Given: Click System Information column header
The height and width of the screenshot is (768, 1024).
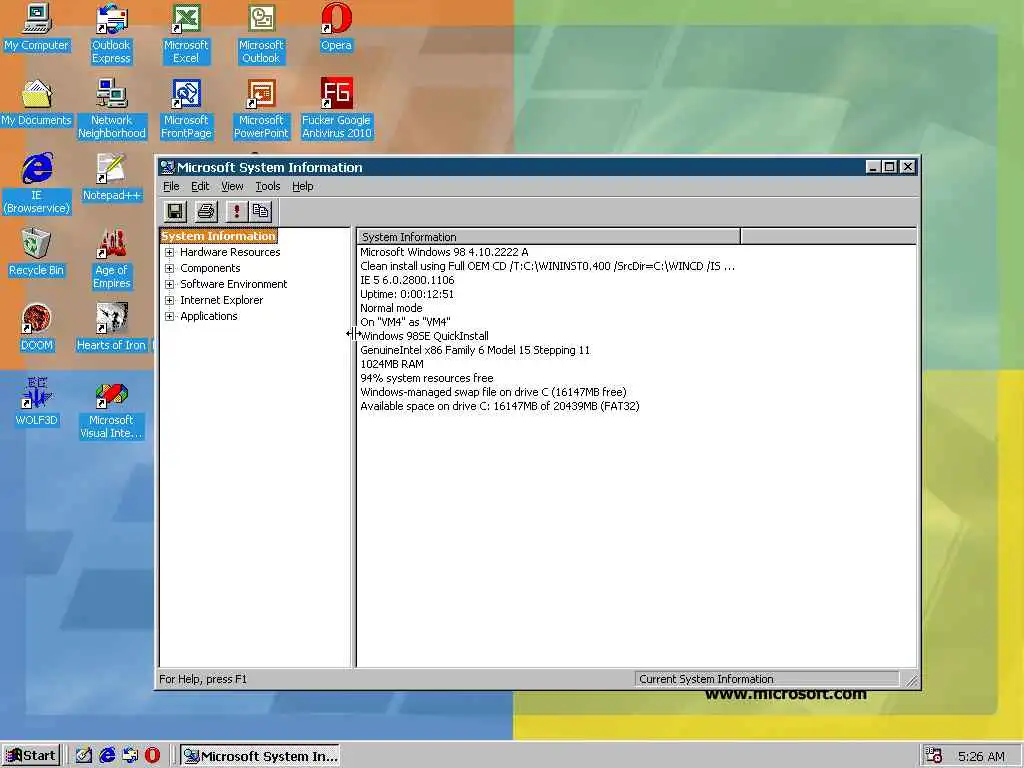Looking at the screenshot, I should [x=549, y=236].
